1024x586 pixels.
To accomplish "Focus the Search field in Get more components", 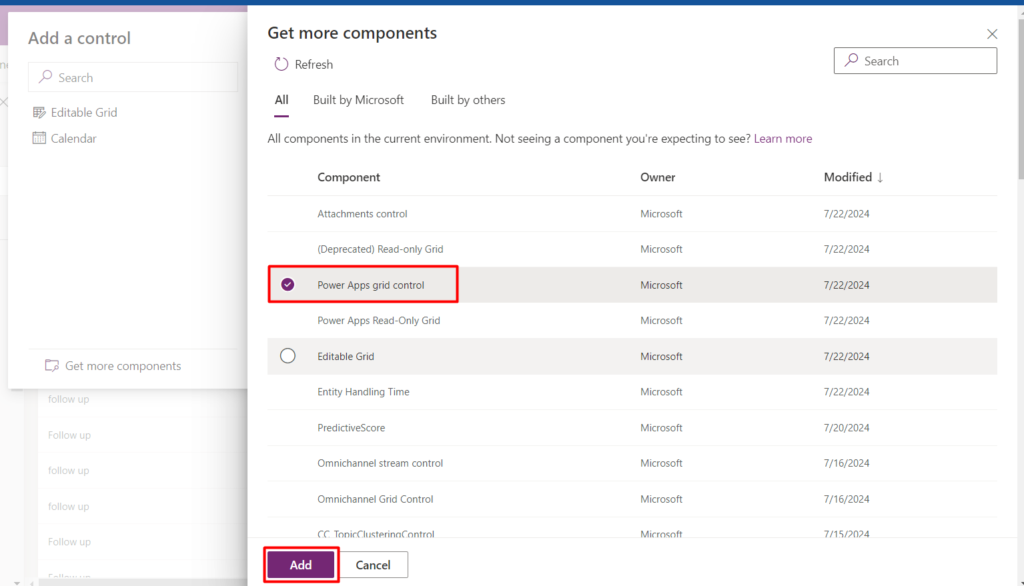I will [x=915, y=61].
